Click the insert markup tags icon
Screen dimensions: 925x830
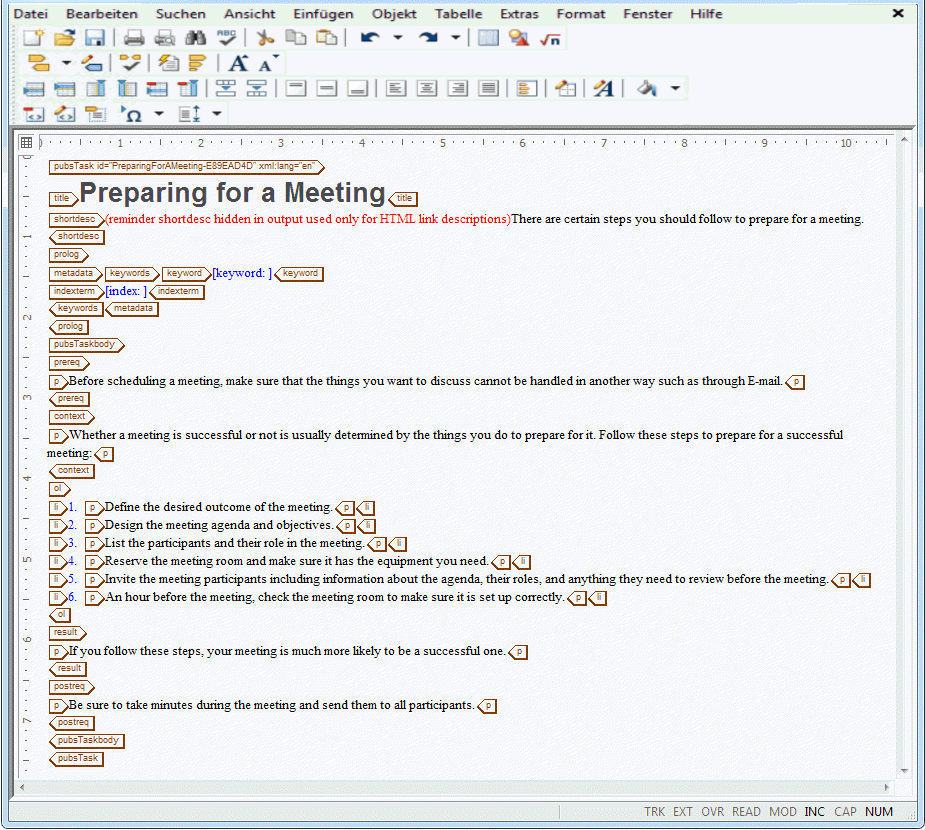[38, 63]
